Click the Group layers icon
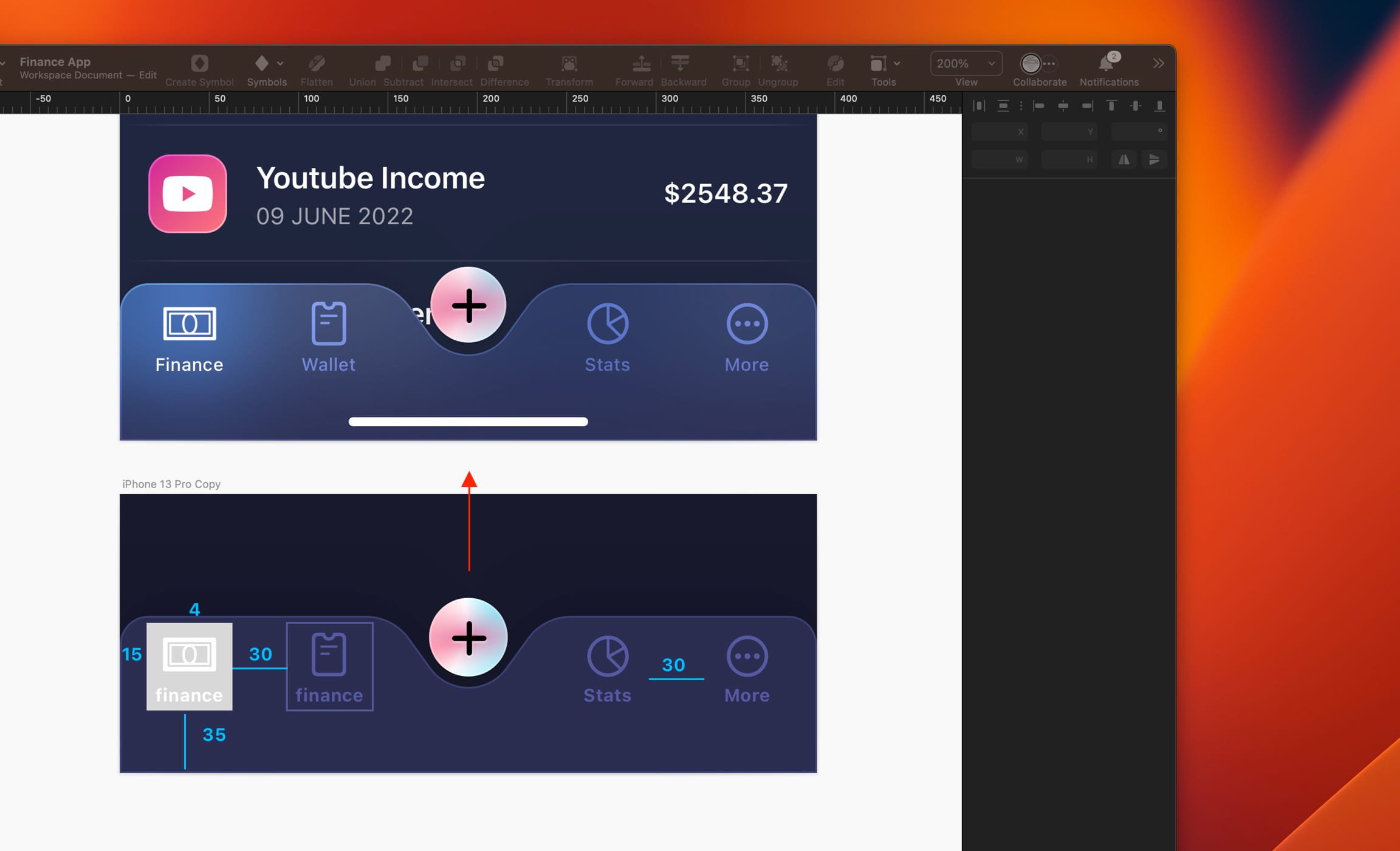 click(x=740, y=63)
